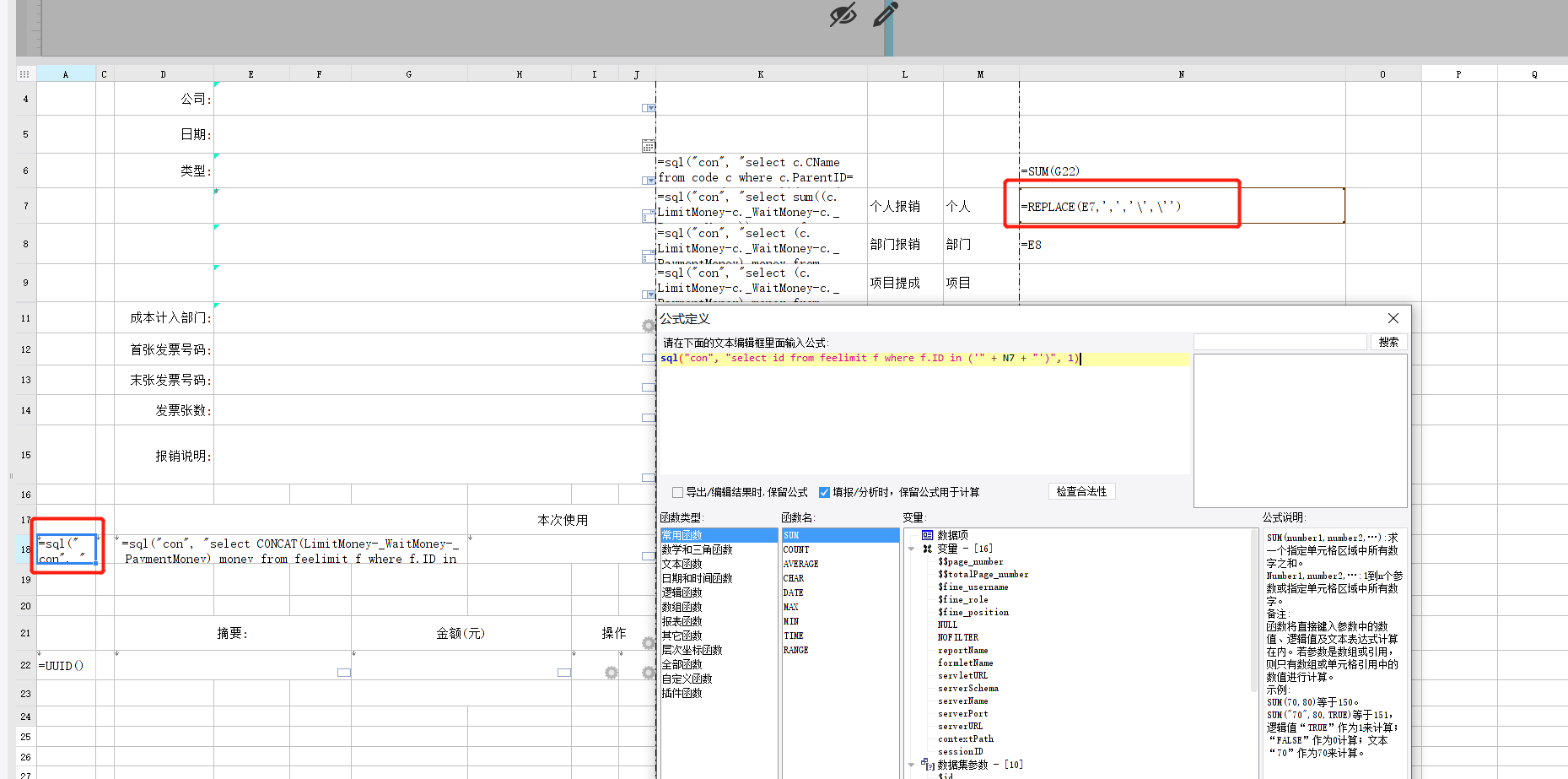Select 数组函数 function type

[719, 607]
